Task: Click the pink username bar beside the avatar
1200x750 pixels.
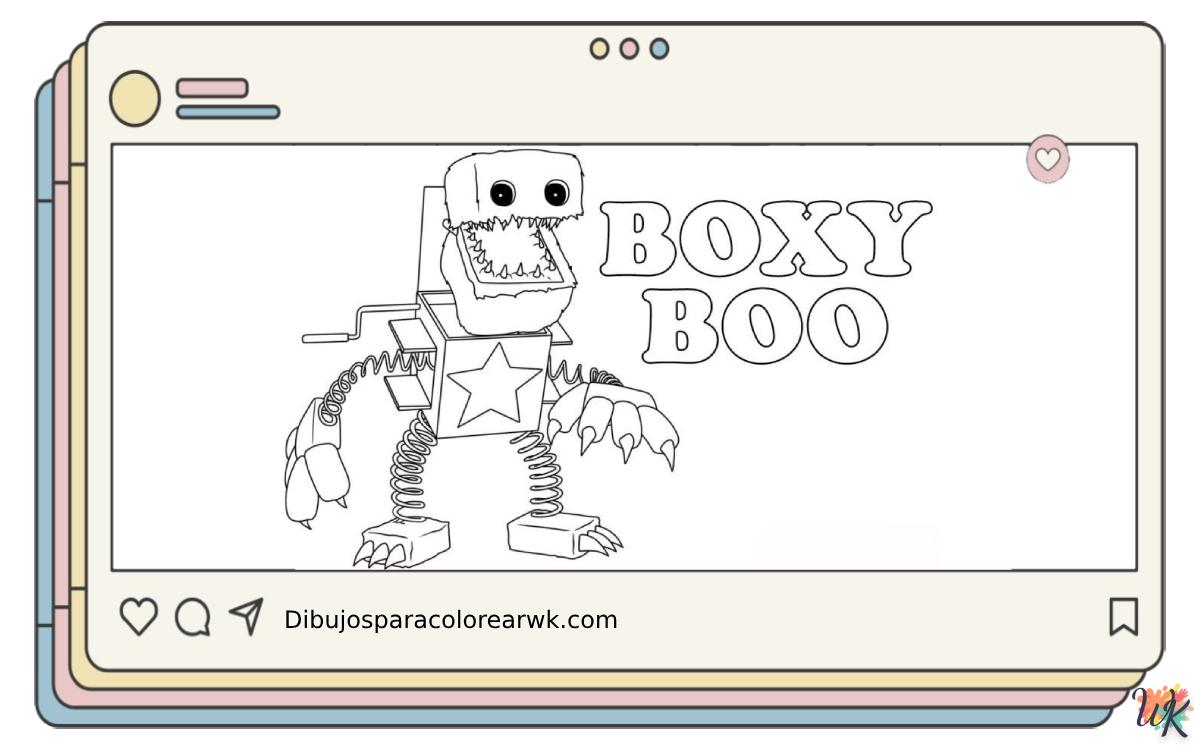Action: 212,88
